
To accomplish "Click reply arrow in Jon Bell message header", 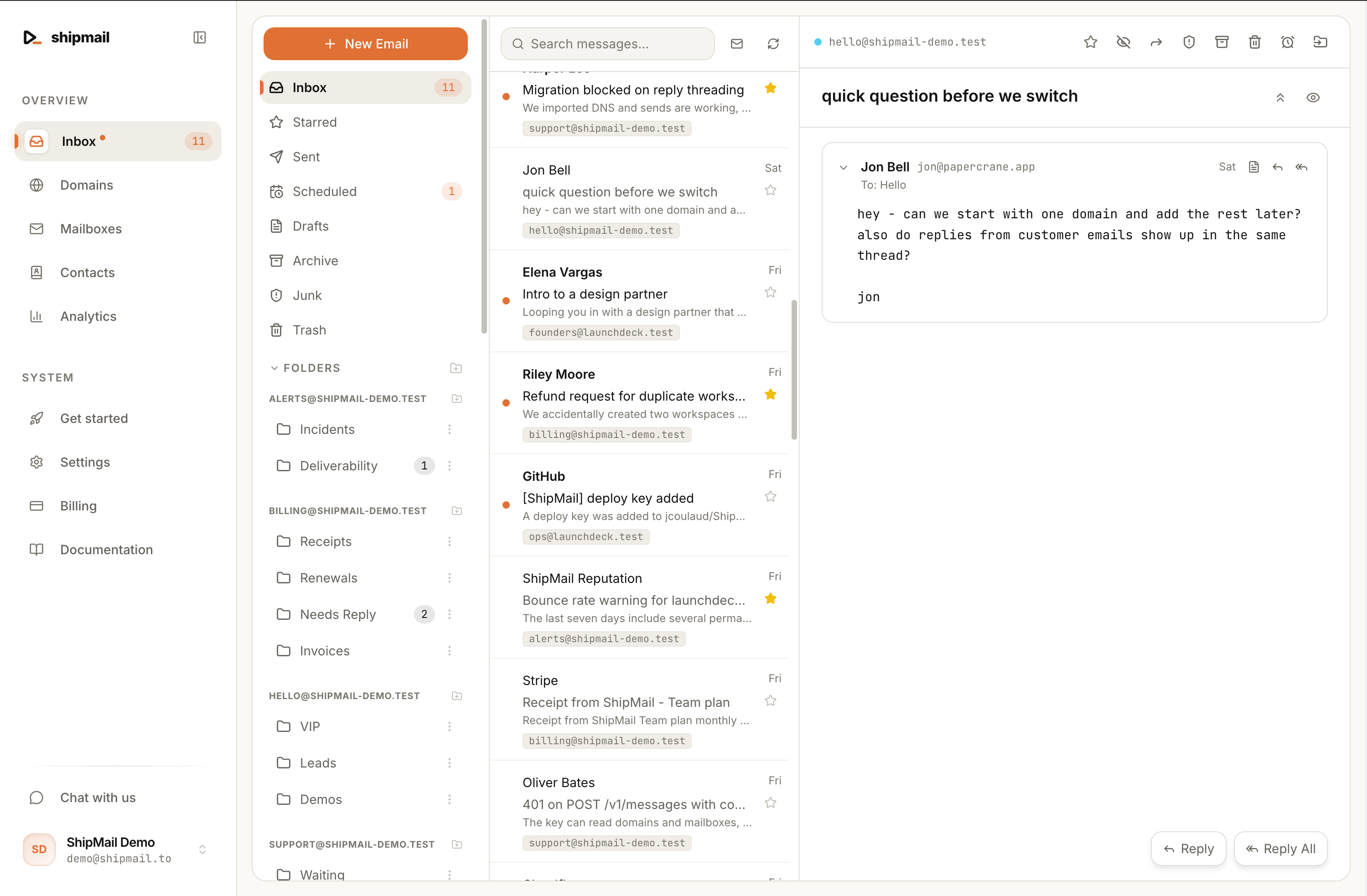I will (x=1277, y=167).
